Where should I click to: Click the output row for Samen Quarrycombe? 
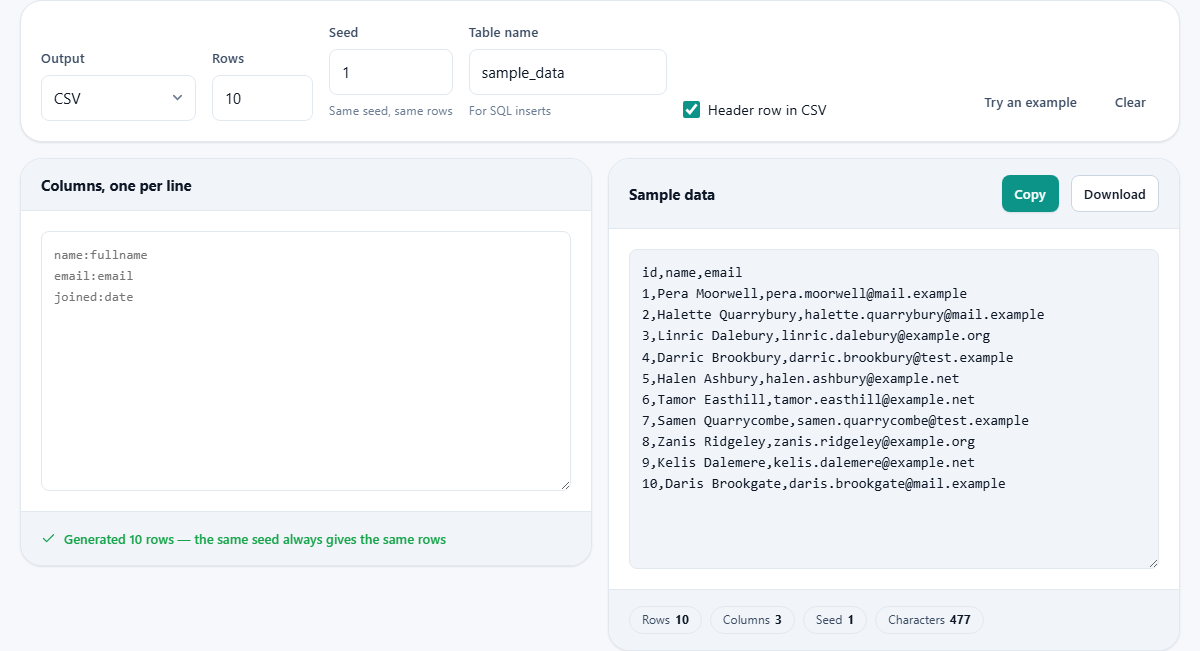coord(835,420)
